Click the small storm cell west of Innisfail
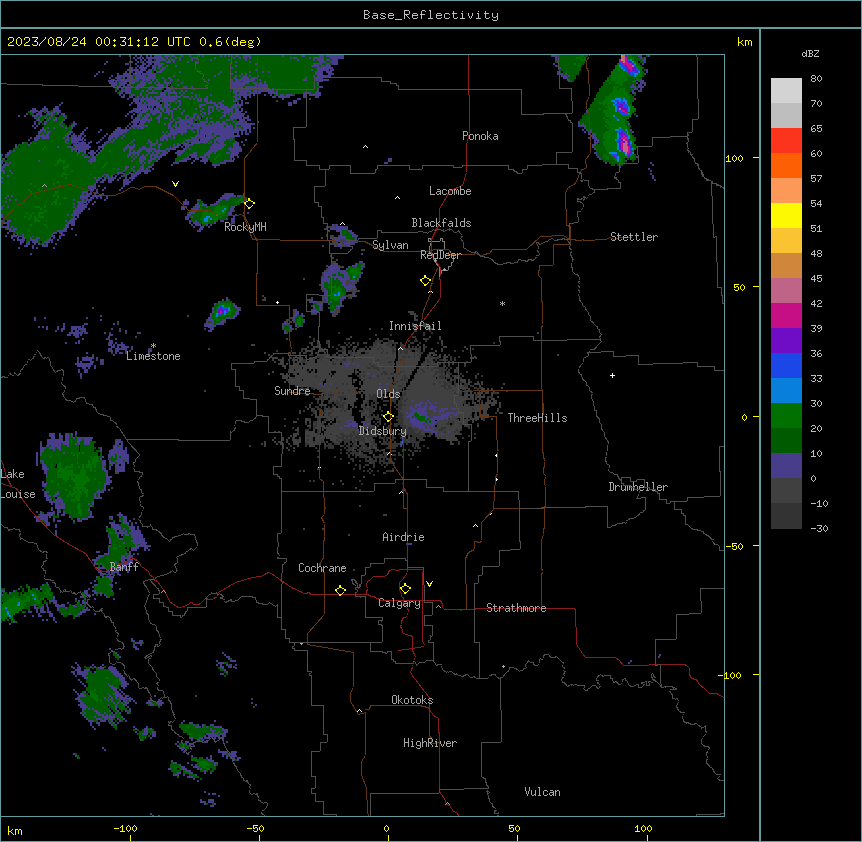Viewport: 862px width, 842px height. (x=223, y=313)
